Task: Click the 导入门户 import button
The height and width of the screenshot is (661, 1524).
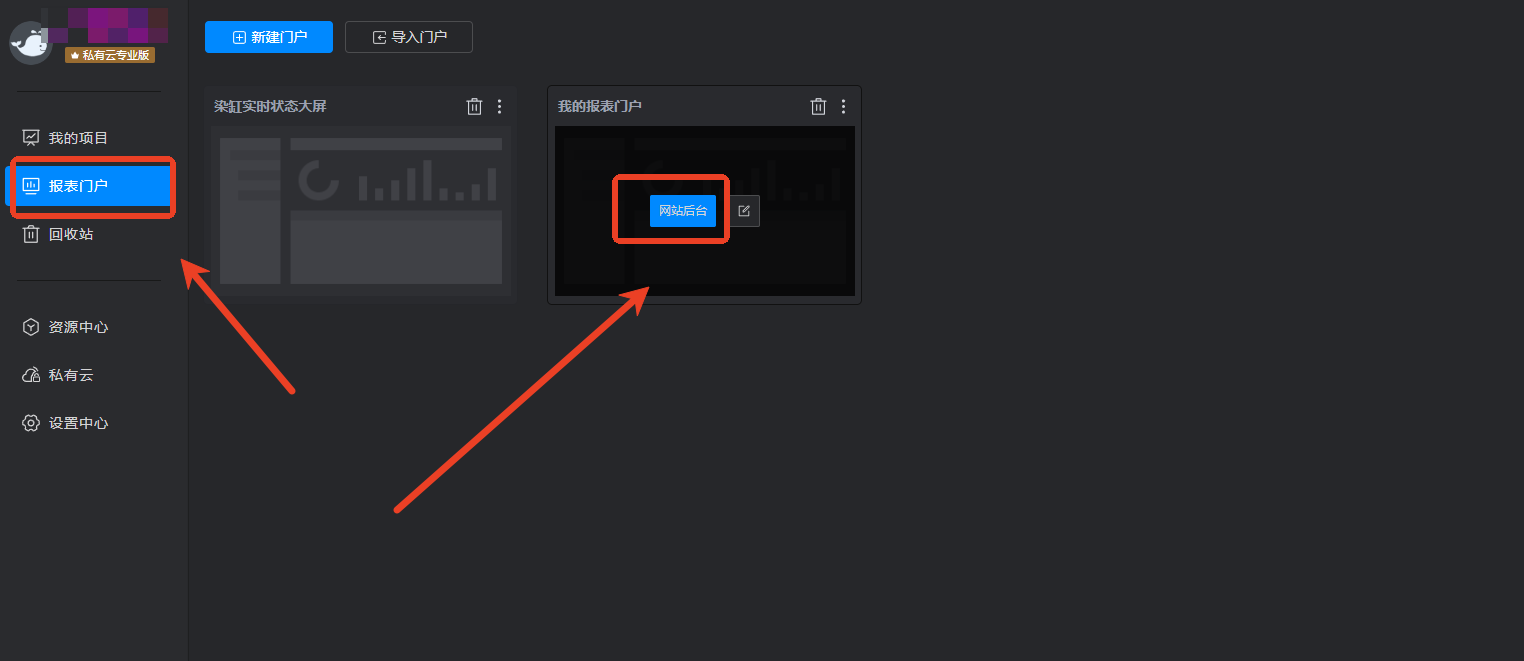Action: [409, 37]
